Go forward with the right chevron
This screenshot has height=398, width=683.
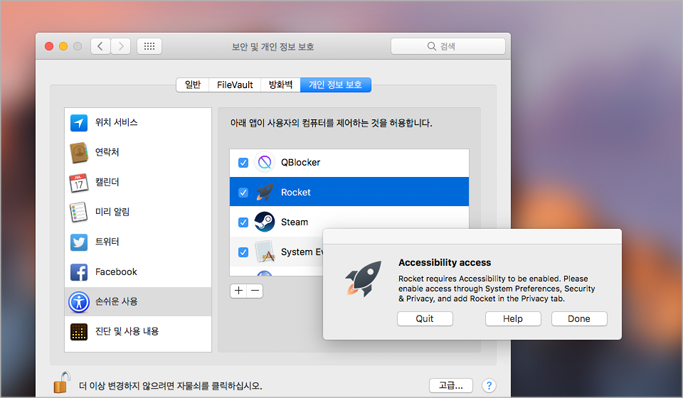click(x=121, y=46)
